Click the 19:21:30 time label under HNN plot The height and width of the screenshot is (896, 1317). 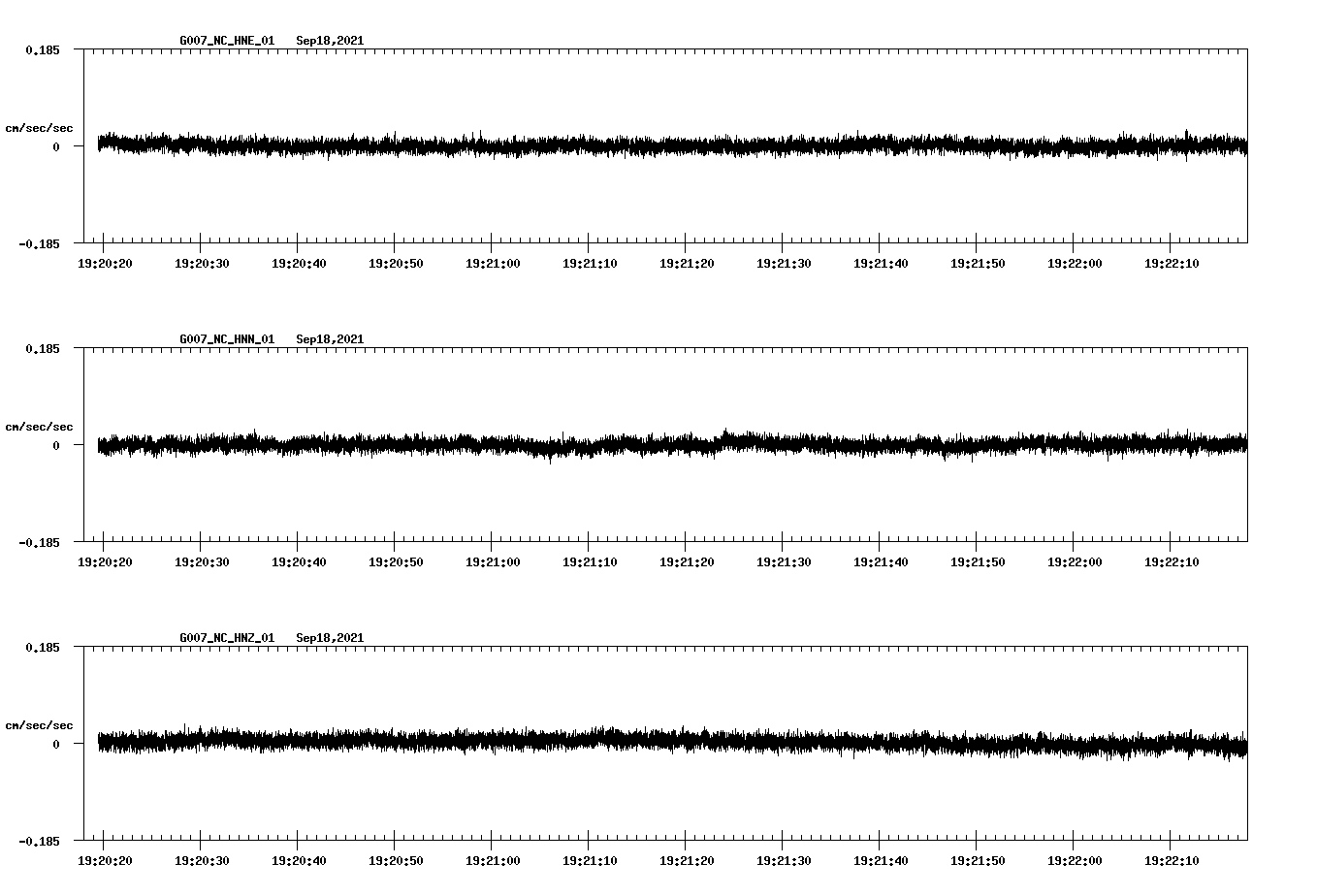click(784, 561)
